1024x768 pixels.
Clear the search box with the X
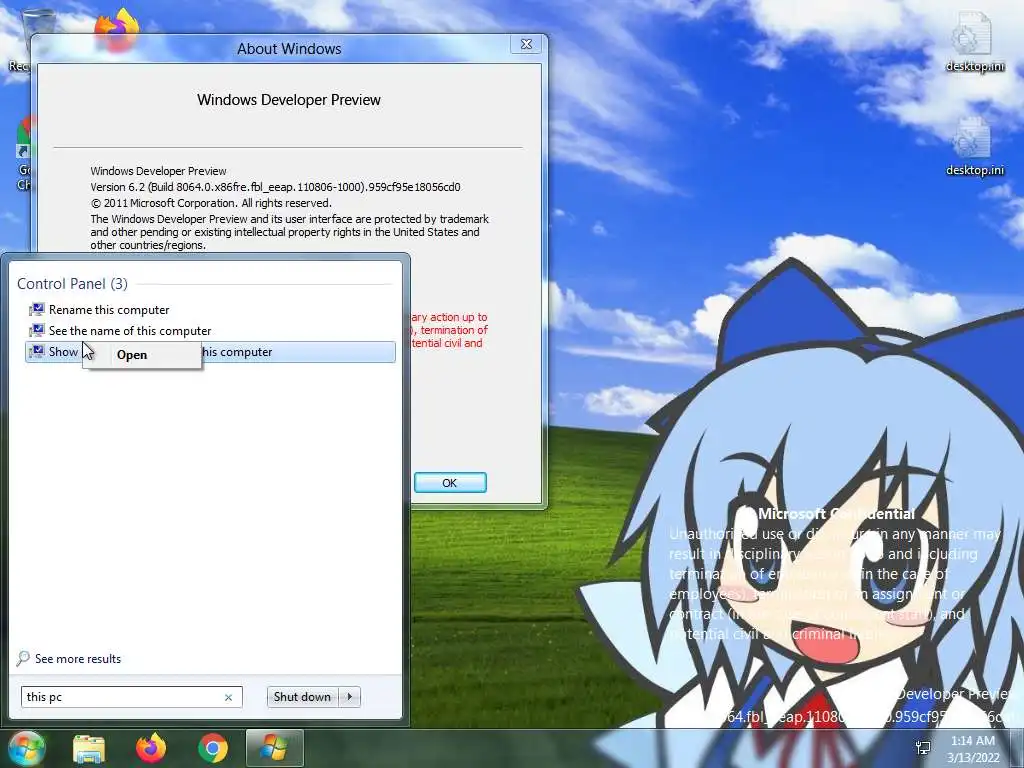pos(229,697)
